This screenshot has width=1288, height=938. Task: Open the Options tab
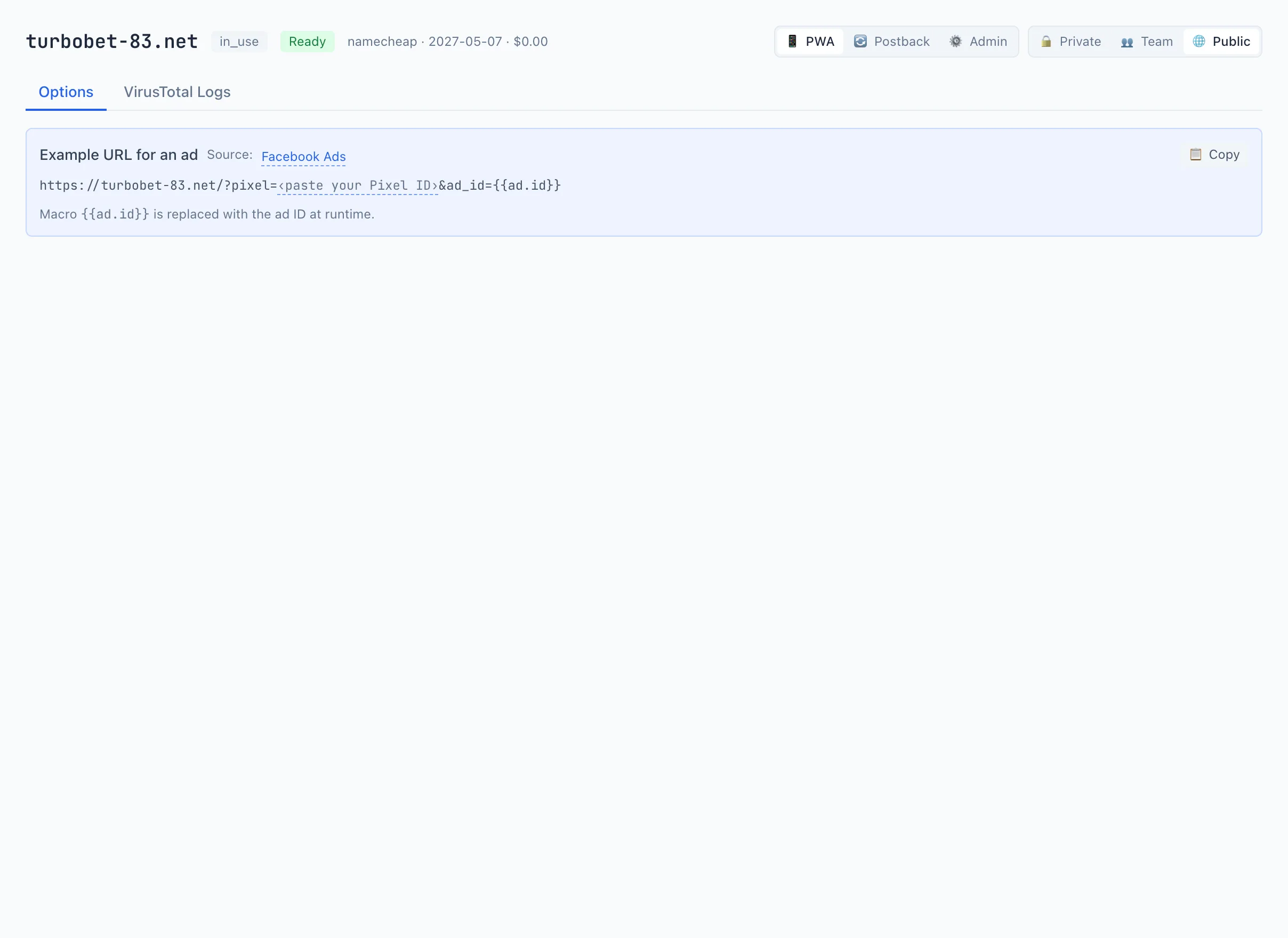[66, 92]
